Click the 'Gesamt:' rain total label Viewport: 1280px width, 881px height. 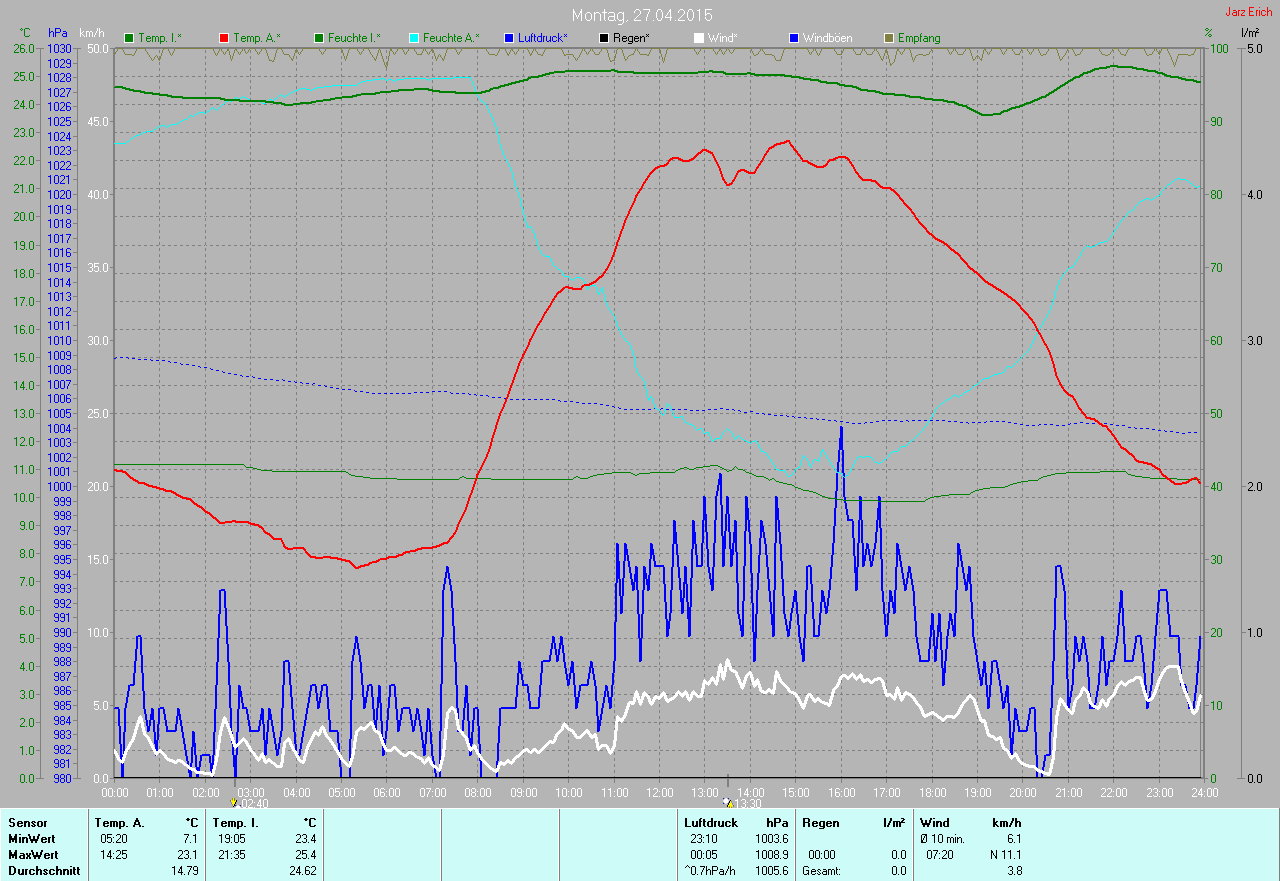coord(820,871)
